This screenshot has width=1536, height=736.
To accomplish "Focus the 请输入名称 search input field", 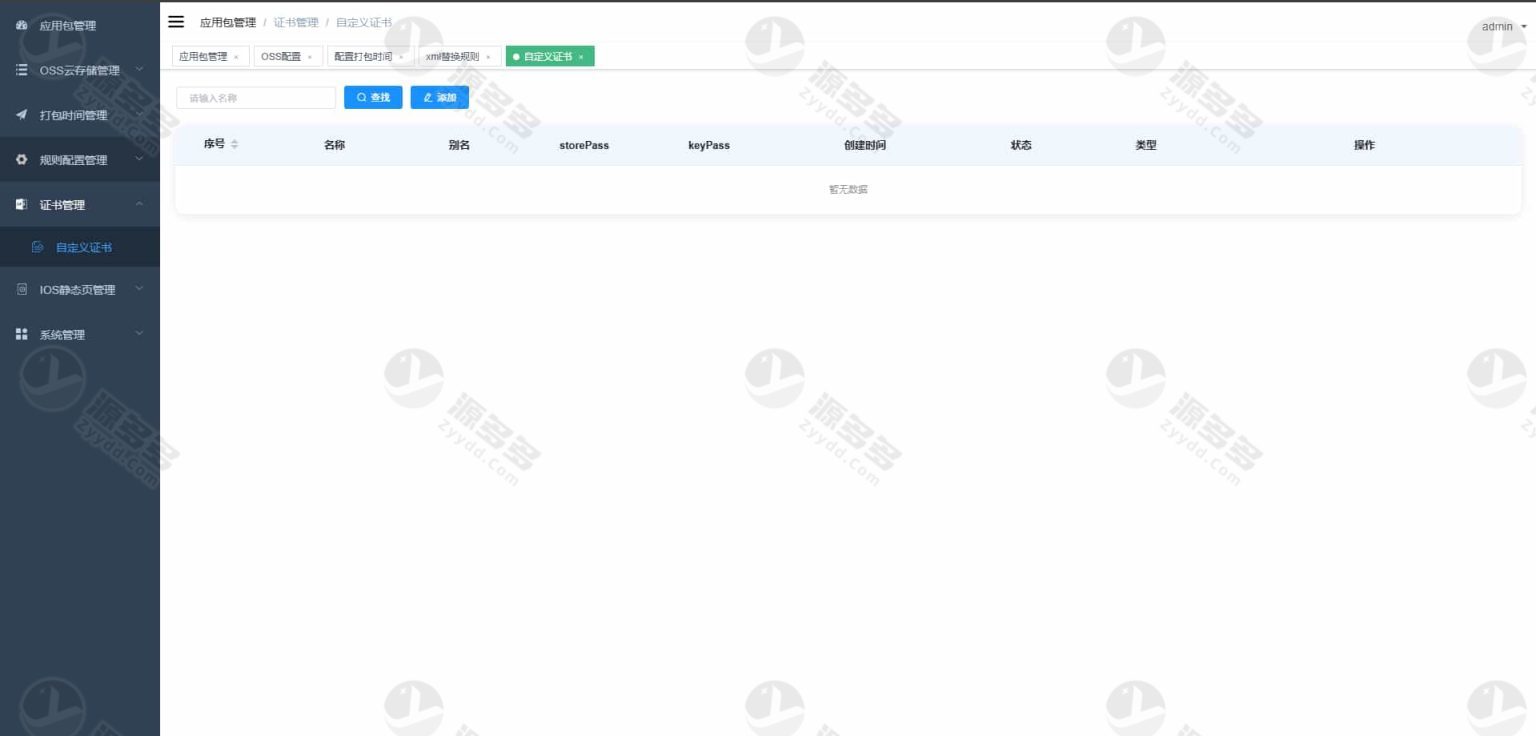I will tap(256, 98).
